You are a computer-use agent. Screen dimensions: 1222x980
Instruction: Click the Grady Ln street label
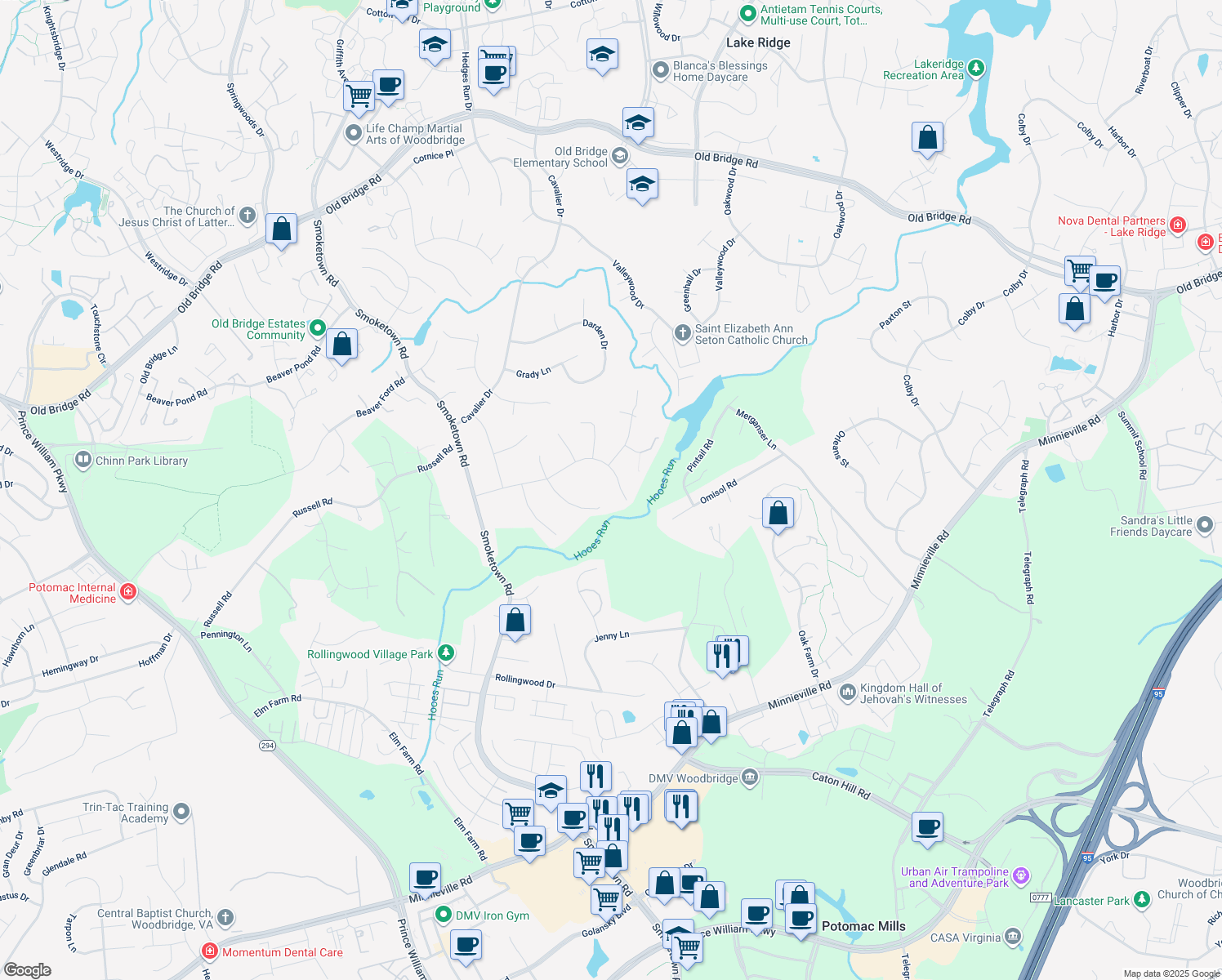tap(533, 373)
